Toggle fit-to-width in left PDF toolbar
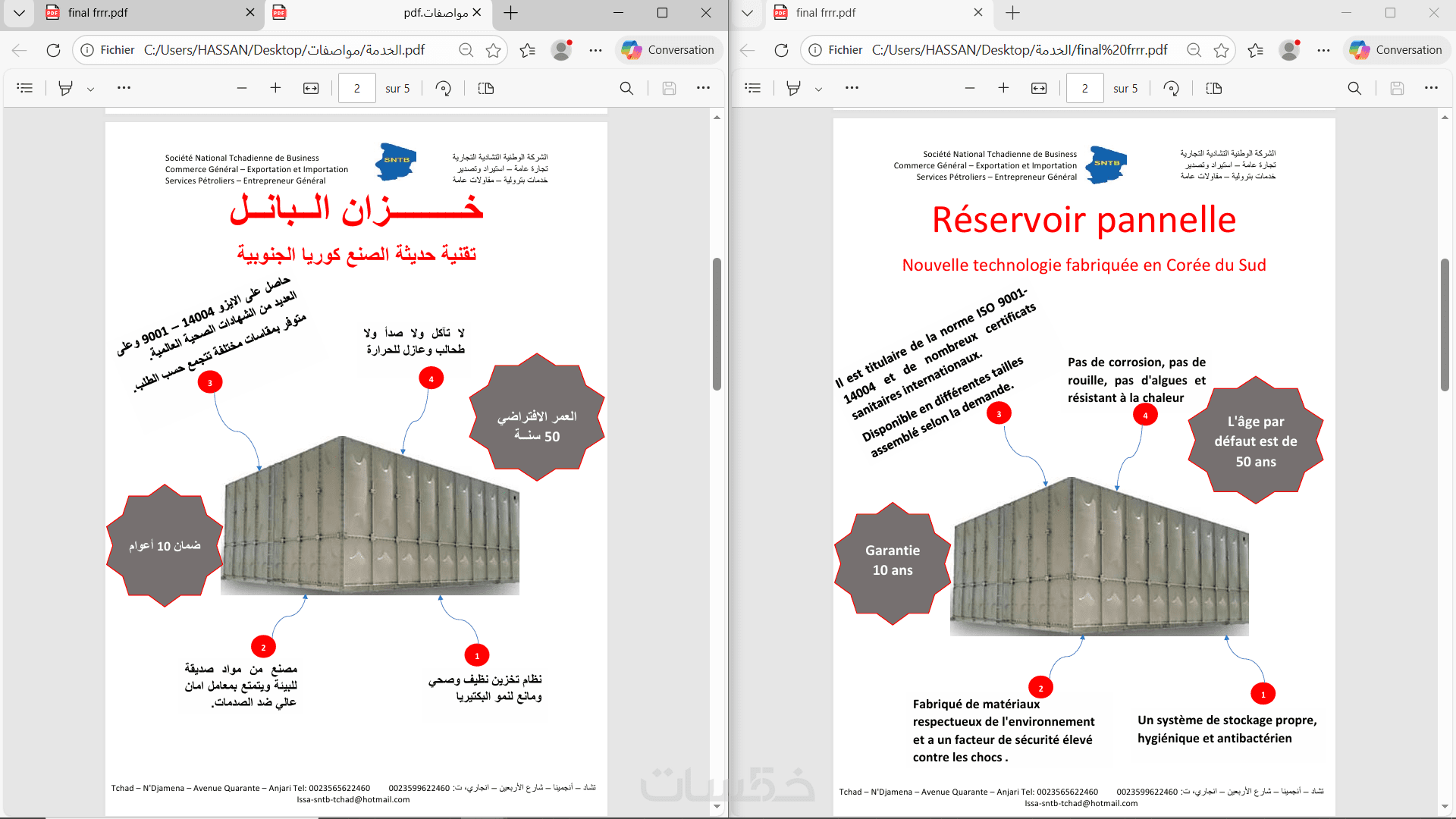The height and width of the screenshot is (819, 1456). point(311,88)
